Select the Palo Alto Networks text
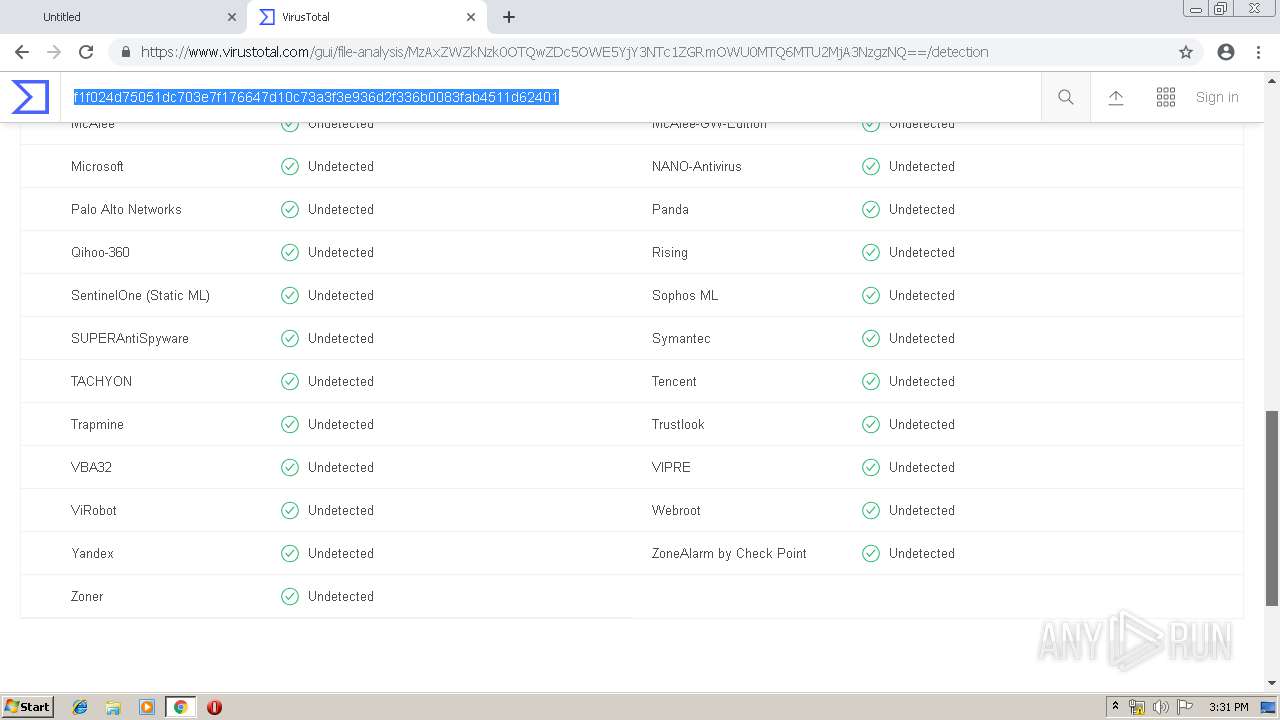1280x720 pixels. (126, 209)
